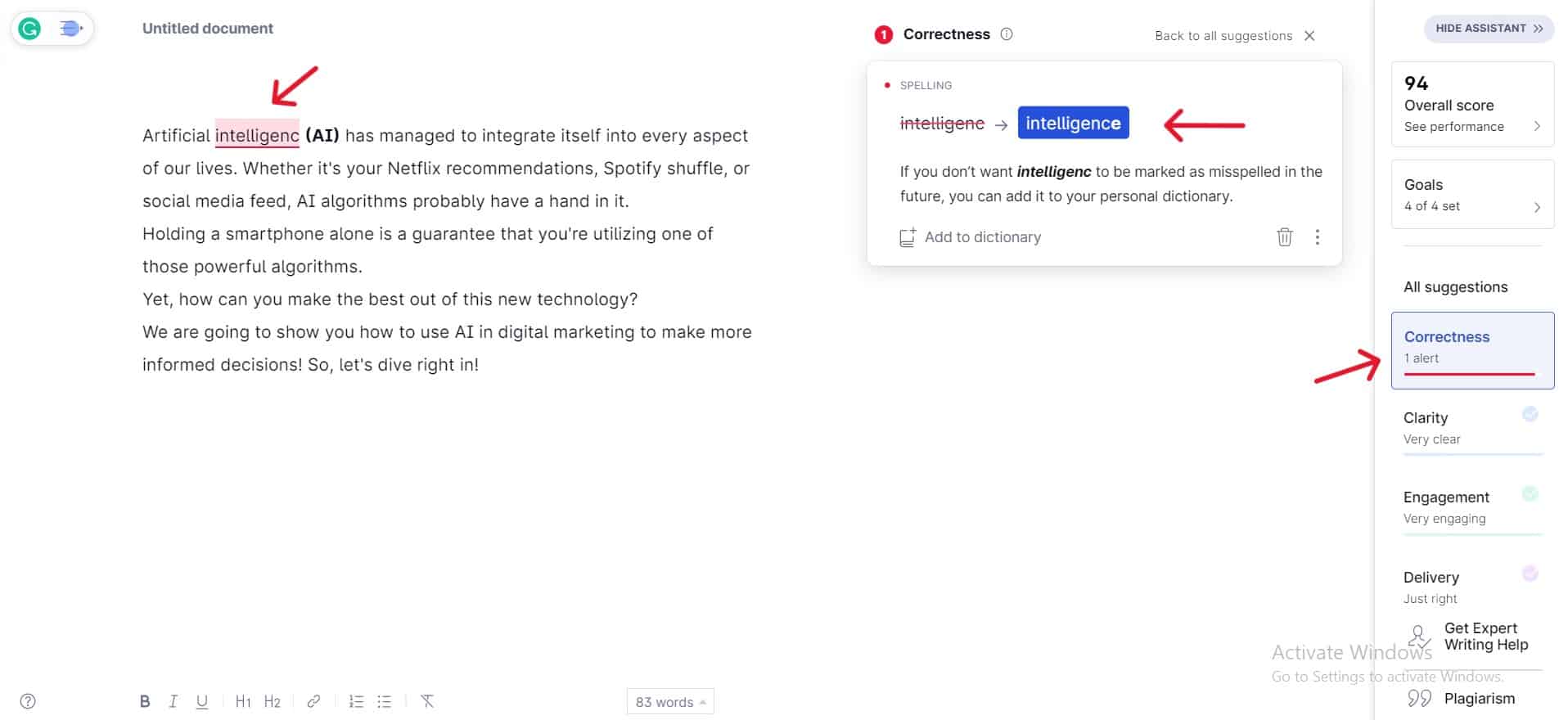Click the line 'those powerful algorithms.'
This screenshot has height=720, width=1568.
252,267
